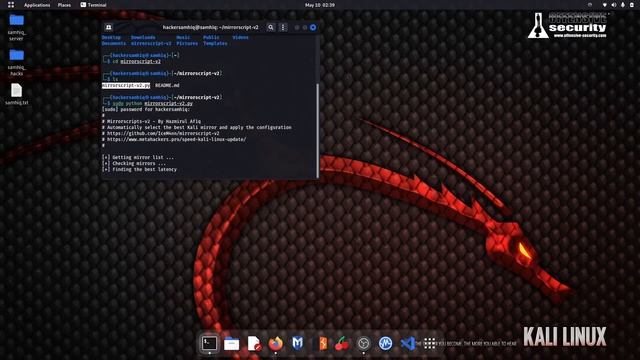The height and width of the screenshot is (360, 640).
Task: Click the Videos directory name in the terminal listing
Action: click(240, 37)
